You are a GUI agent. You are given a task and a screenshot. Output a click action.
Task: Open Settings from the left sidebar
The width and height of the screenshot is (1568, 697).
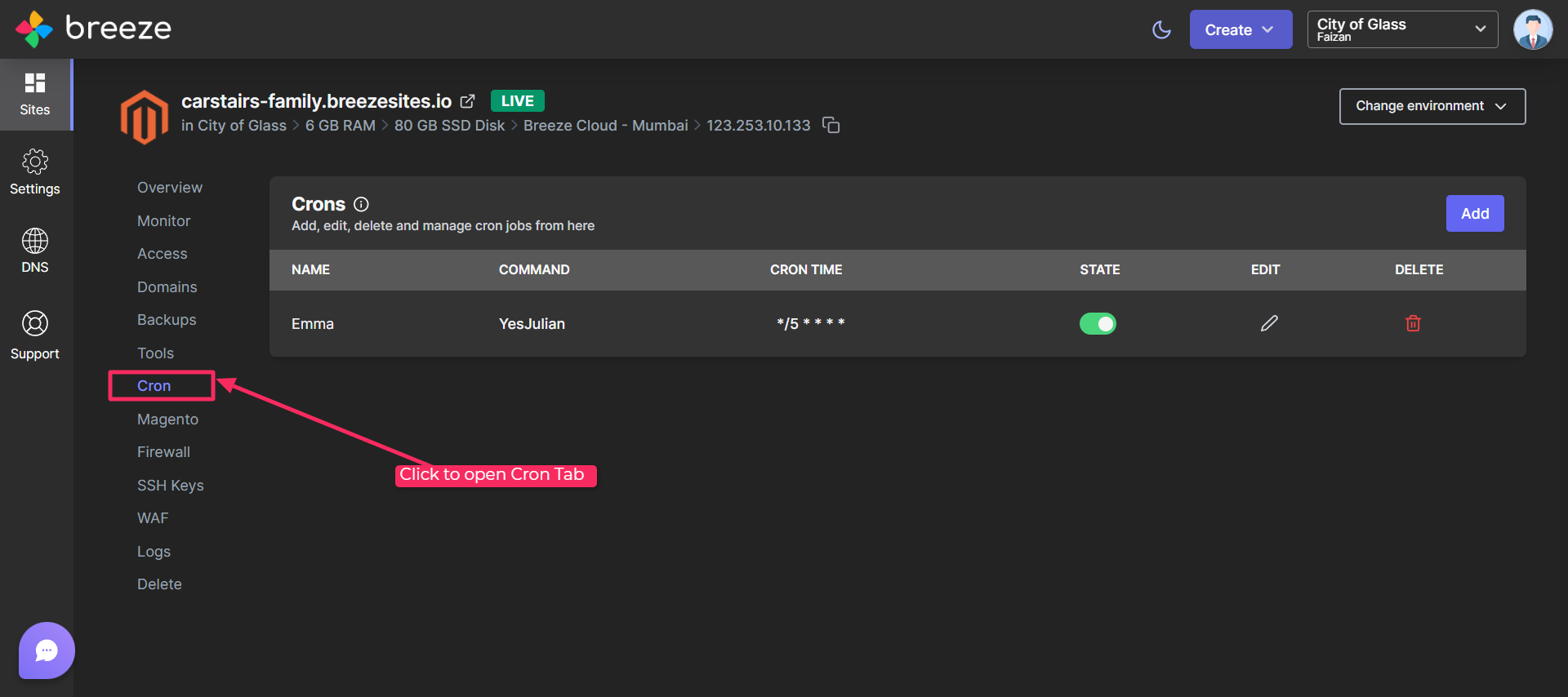coord(35,172)
